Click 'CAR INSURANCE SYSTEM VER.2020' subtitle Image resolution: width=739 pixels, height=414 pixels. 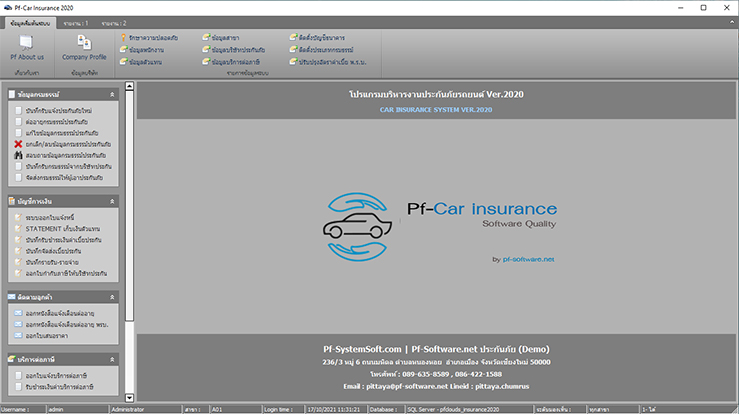pyautogui.click(x=436, y=109)
